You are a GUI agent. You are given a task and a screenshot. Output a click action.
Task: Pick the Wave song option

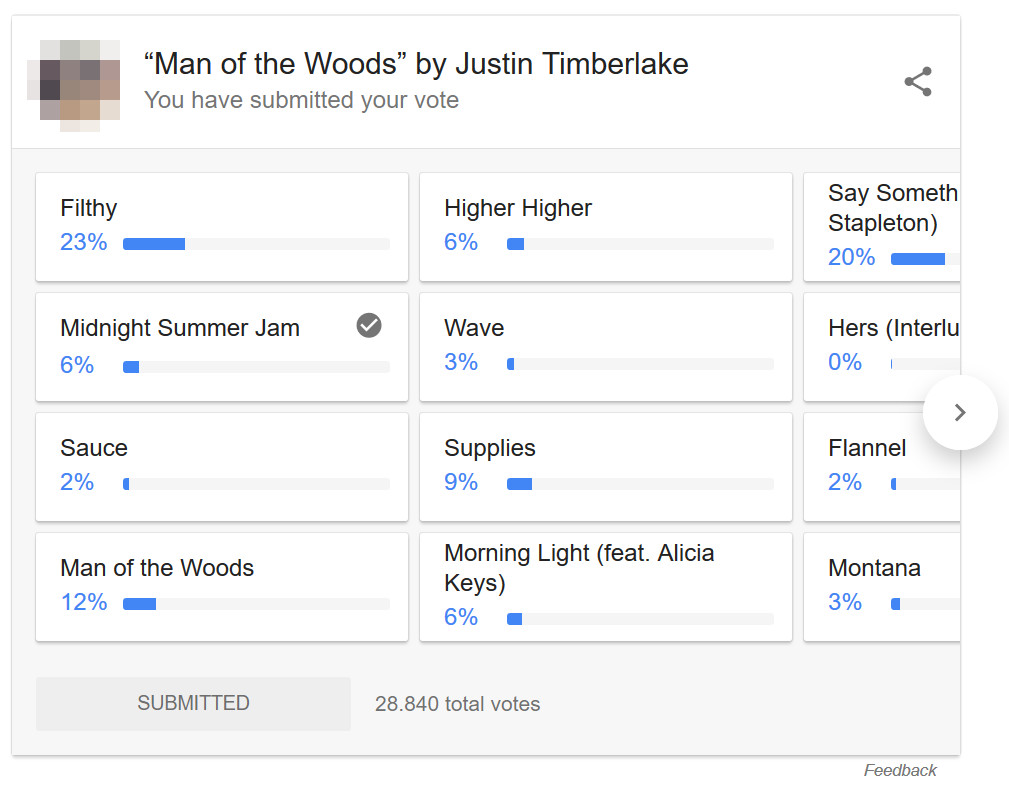[x=605, y=346]
